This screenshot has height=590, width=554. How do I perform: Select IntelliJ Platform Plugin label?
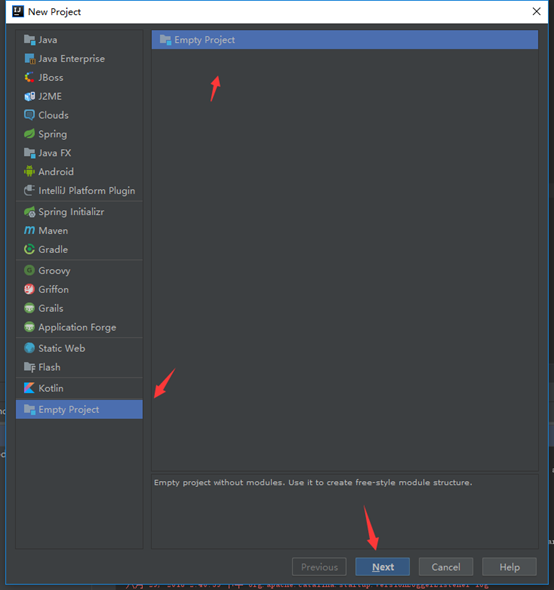(x=87, y=191)
